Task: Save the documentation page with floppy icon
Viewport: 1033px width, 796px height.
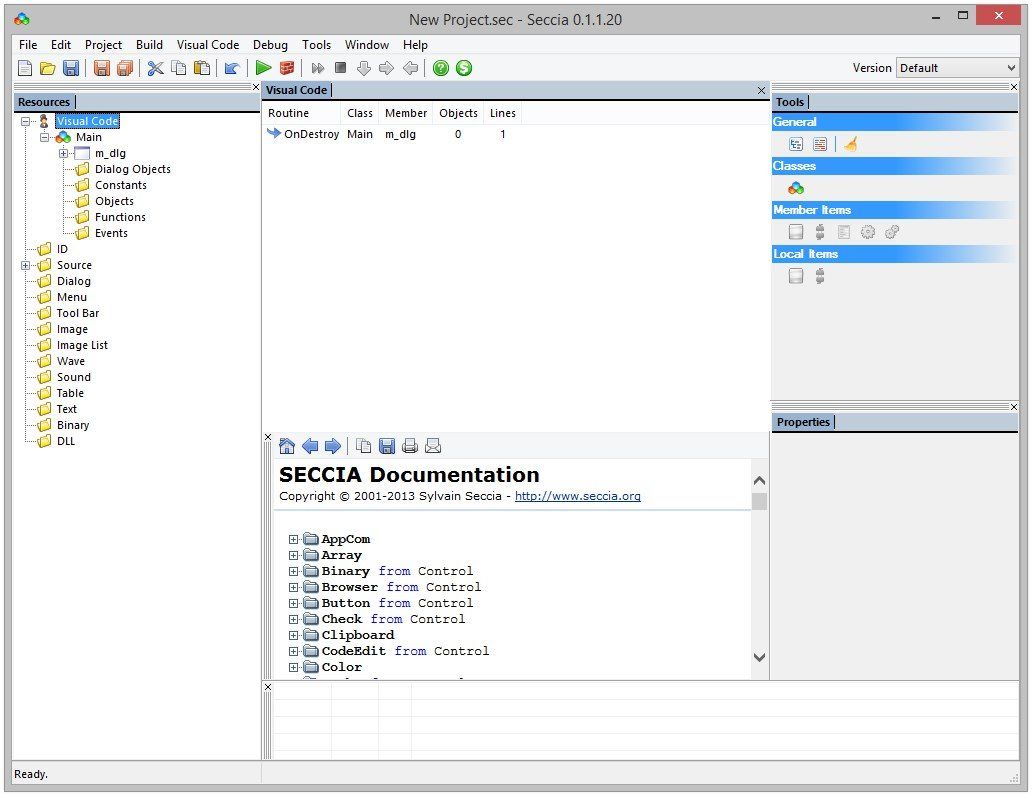Action: pos(387,446)
